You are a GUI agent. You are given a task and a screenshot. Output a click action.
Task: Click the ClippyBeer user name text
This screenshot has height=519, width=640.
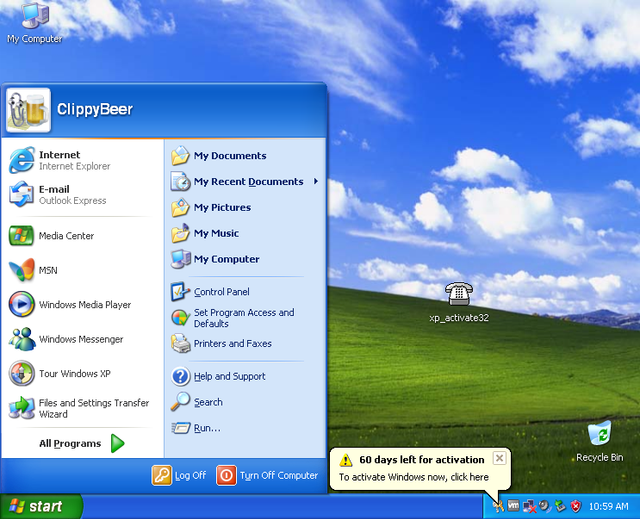[95, 109]
